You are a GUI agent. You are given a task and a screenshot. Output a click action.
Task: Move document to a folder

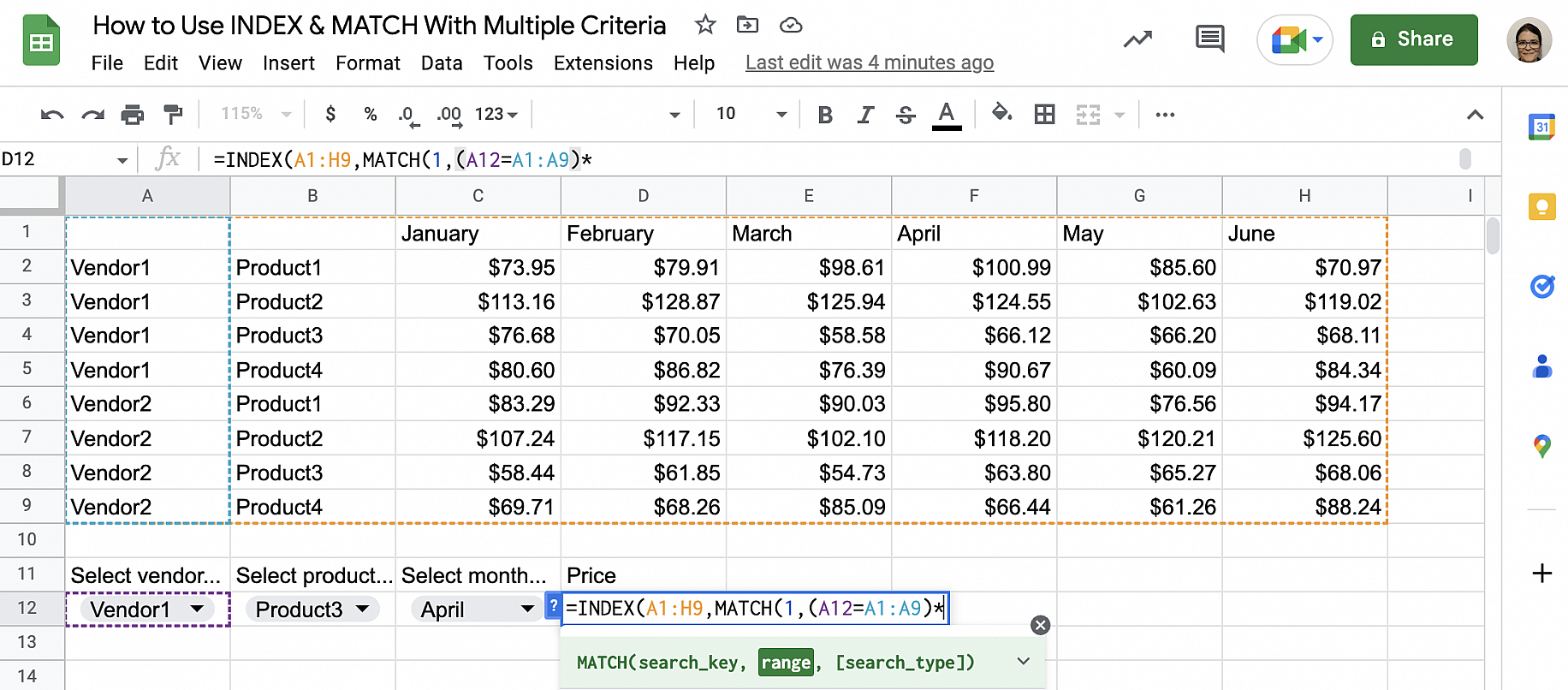coord(747,25)
